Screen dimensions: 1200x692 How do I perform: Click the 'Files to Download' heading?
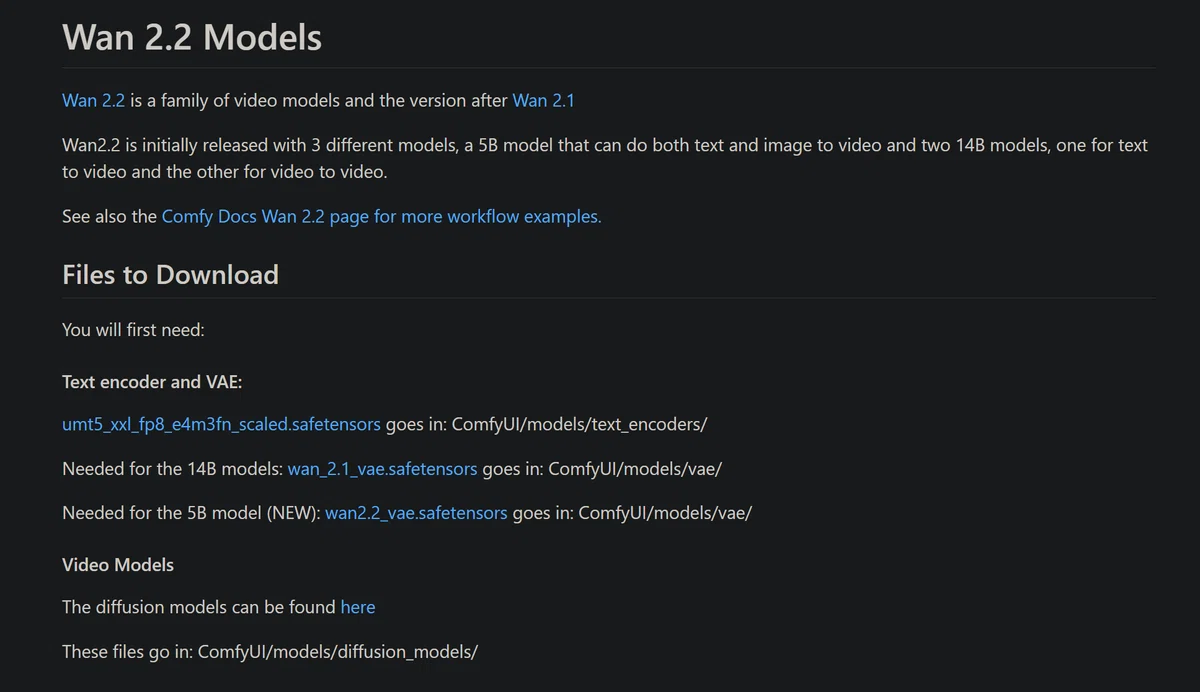pyautogui.click(x=170, y=275)
